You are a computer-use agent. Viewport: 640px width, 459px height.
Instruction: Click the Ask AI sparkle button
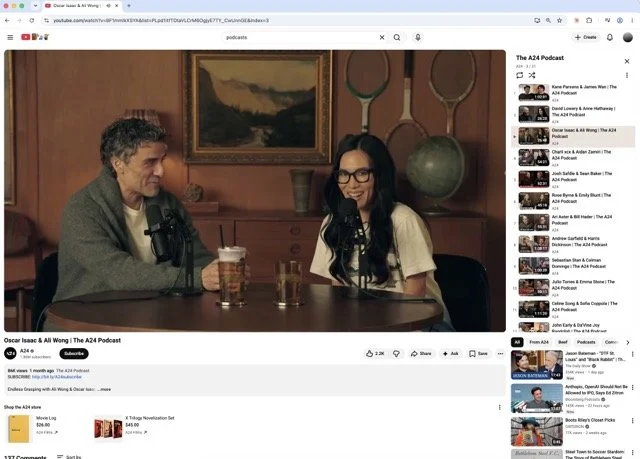pos(450,354)
